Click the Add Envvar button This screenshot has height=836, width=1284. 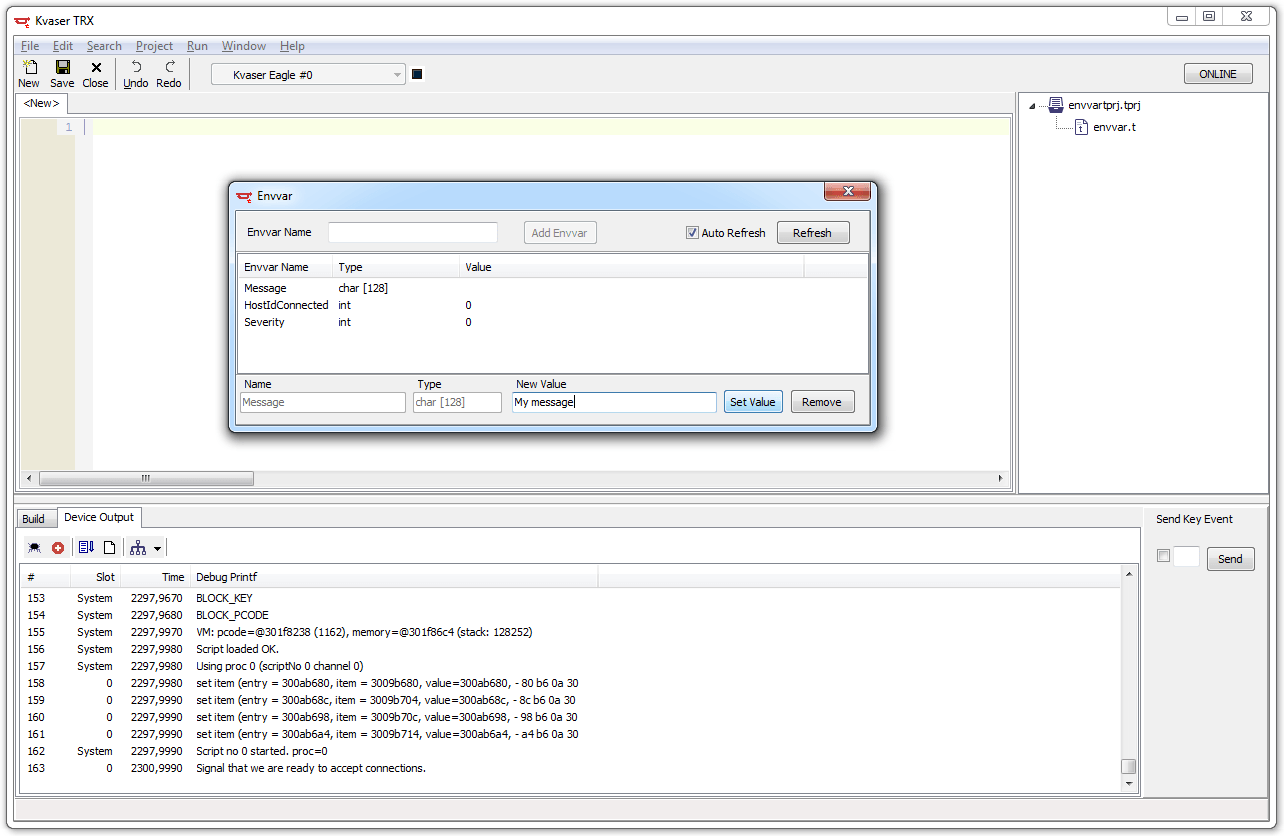coord(560,233)
